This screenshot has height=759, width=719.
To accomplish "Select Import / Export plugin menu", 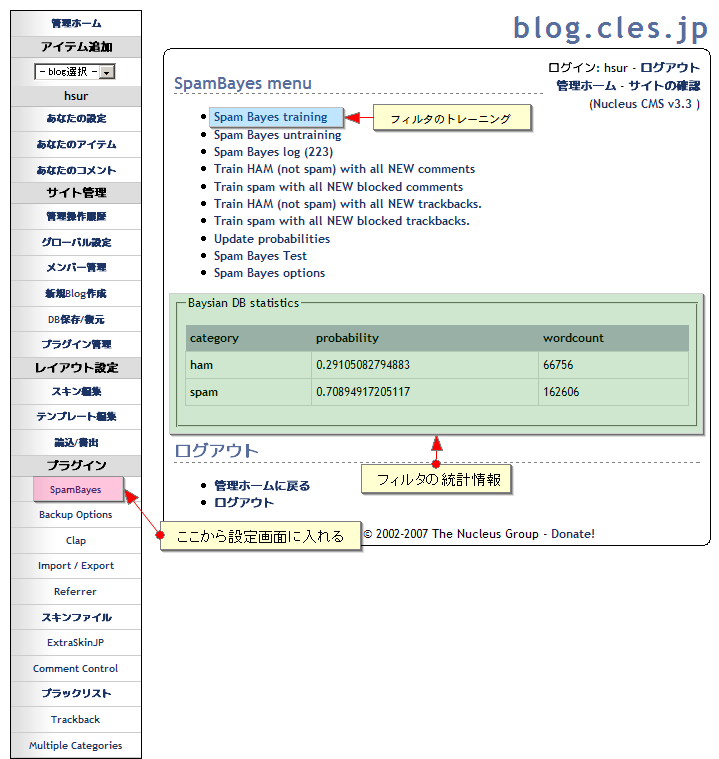I will point(76,566).
